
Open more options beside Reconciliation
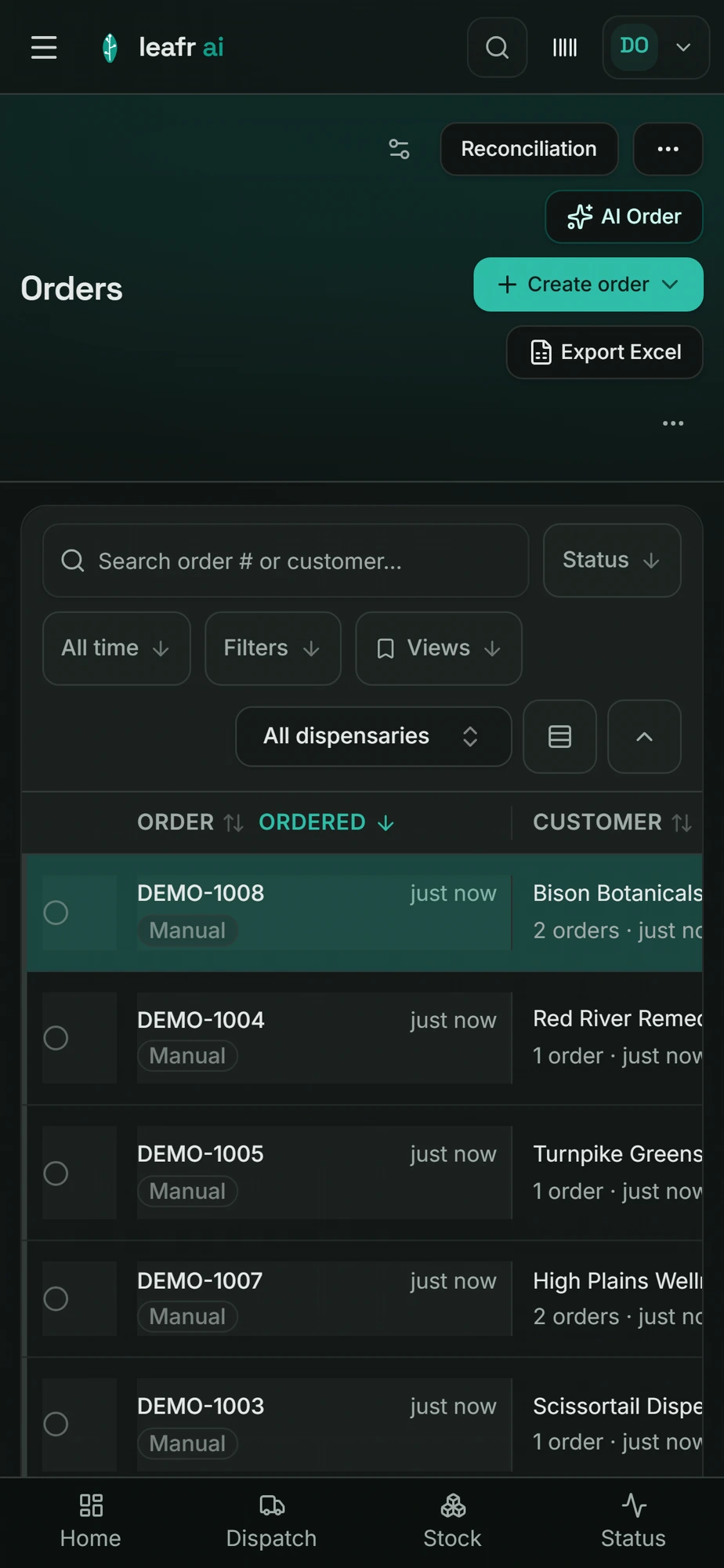668,149
